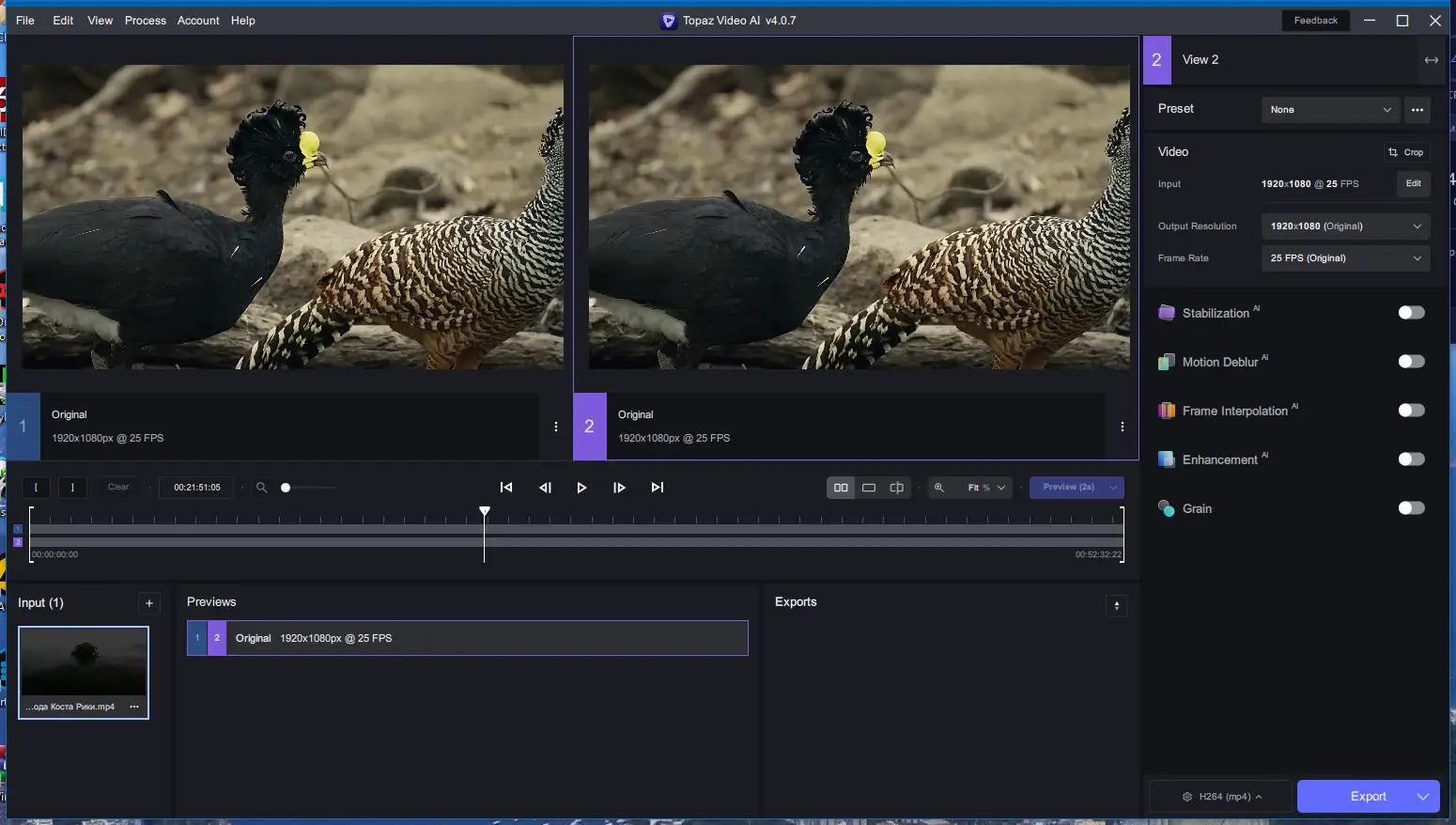Open the Account menu

click(x=198, y=20)
